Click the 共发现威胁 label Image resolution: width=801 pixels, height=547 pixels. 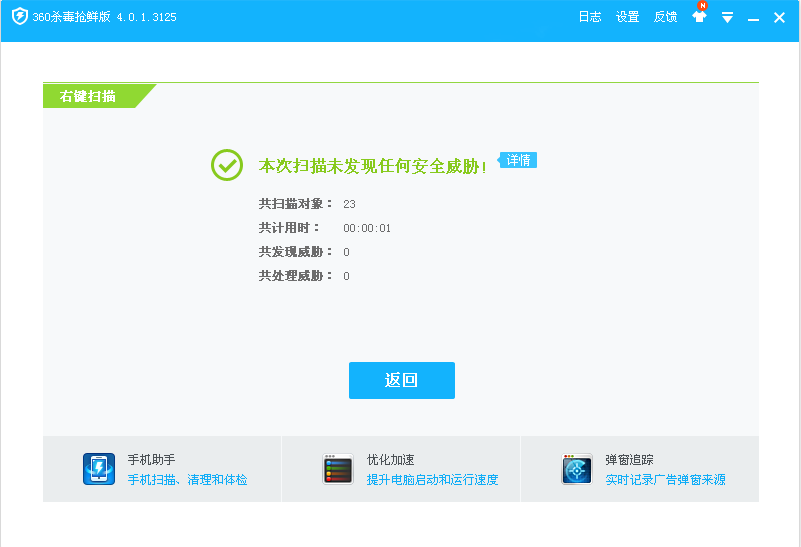pos(295,252)
